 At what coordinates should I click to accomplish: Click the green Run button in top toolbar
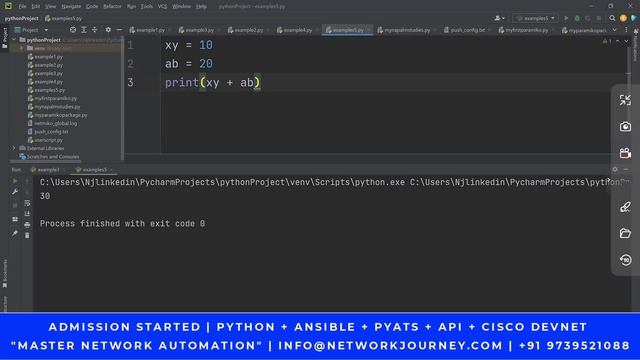(x=566, y=18)
